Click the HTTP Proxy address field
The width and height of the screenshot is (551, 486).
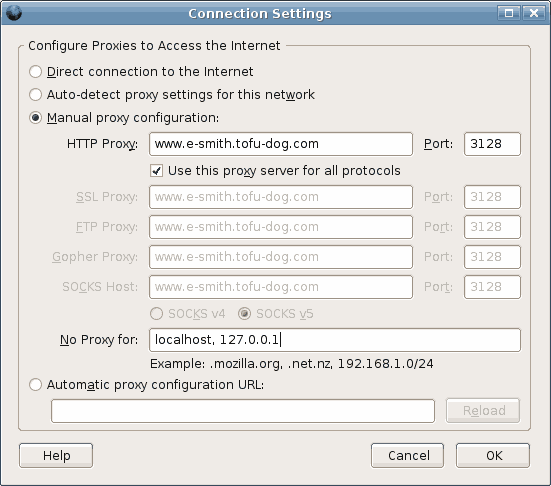pyautogui.click(x=281, y=144)
